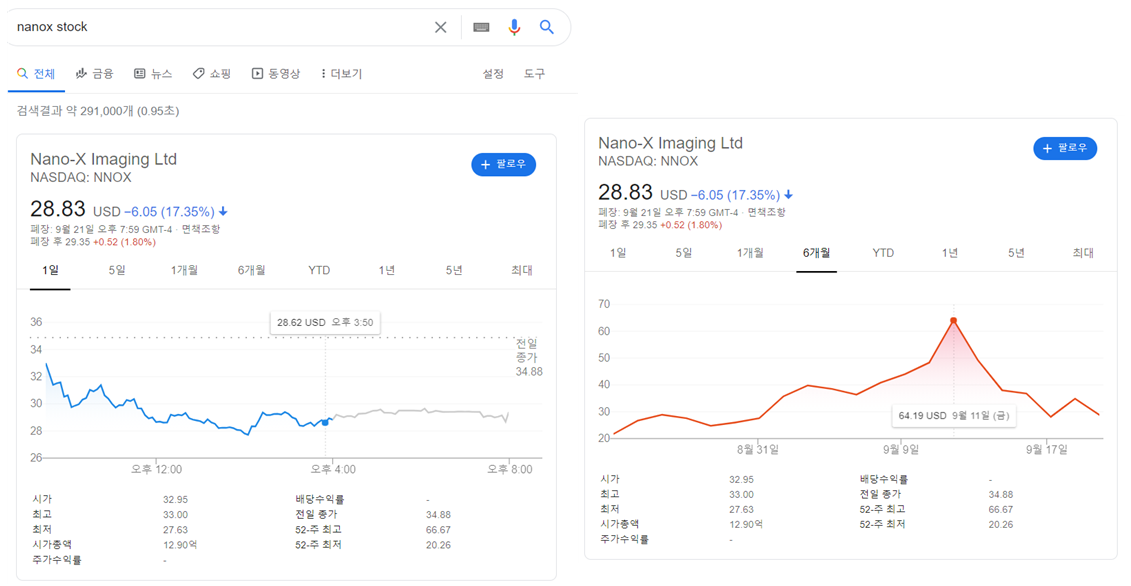Click 팔로우 button in the blue intraday chart card
Image resolution: width=1131 pixels, height=586 pixels.
(503, 165)
